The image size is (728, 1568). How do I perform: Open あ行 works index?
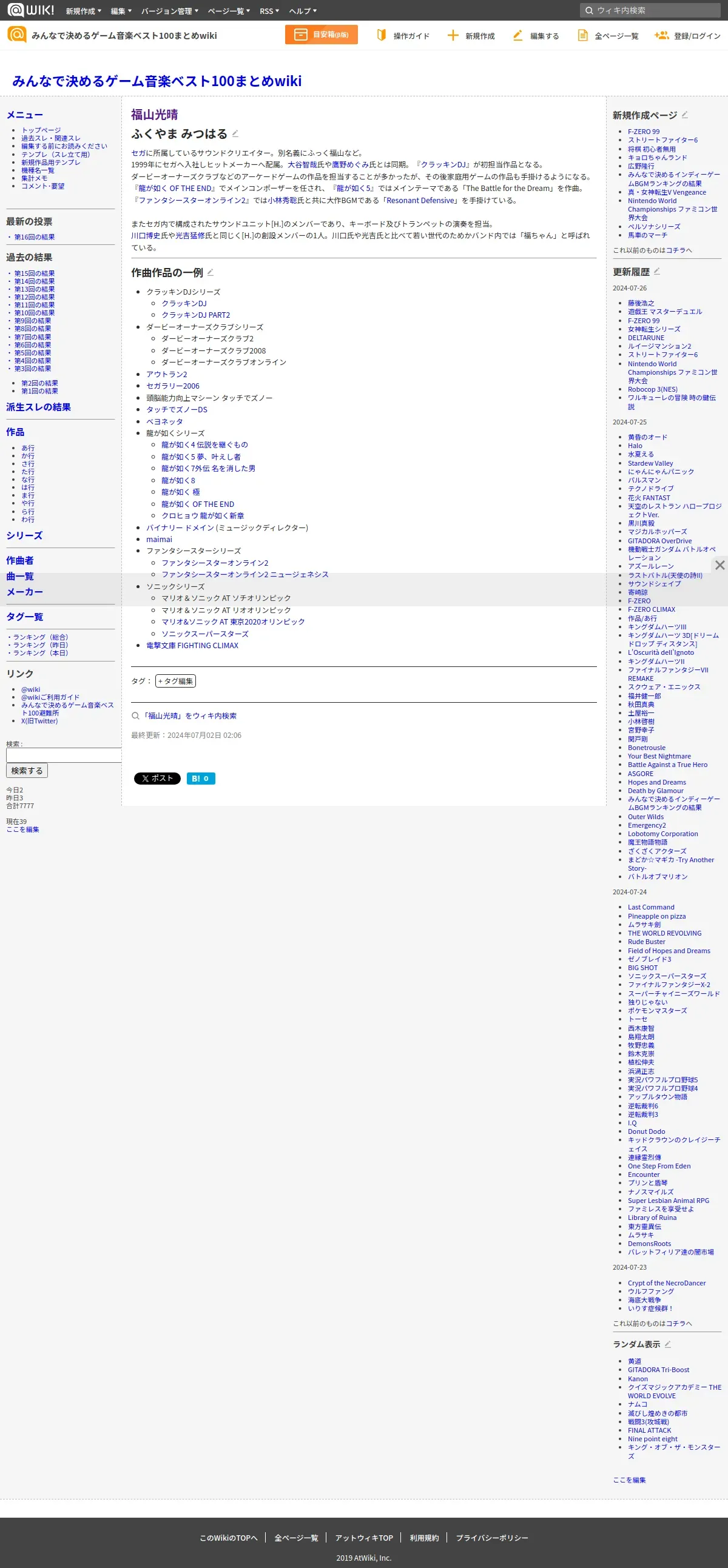(28, 447)
